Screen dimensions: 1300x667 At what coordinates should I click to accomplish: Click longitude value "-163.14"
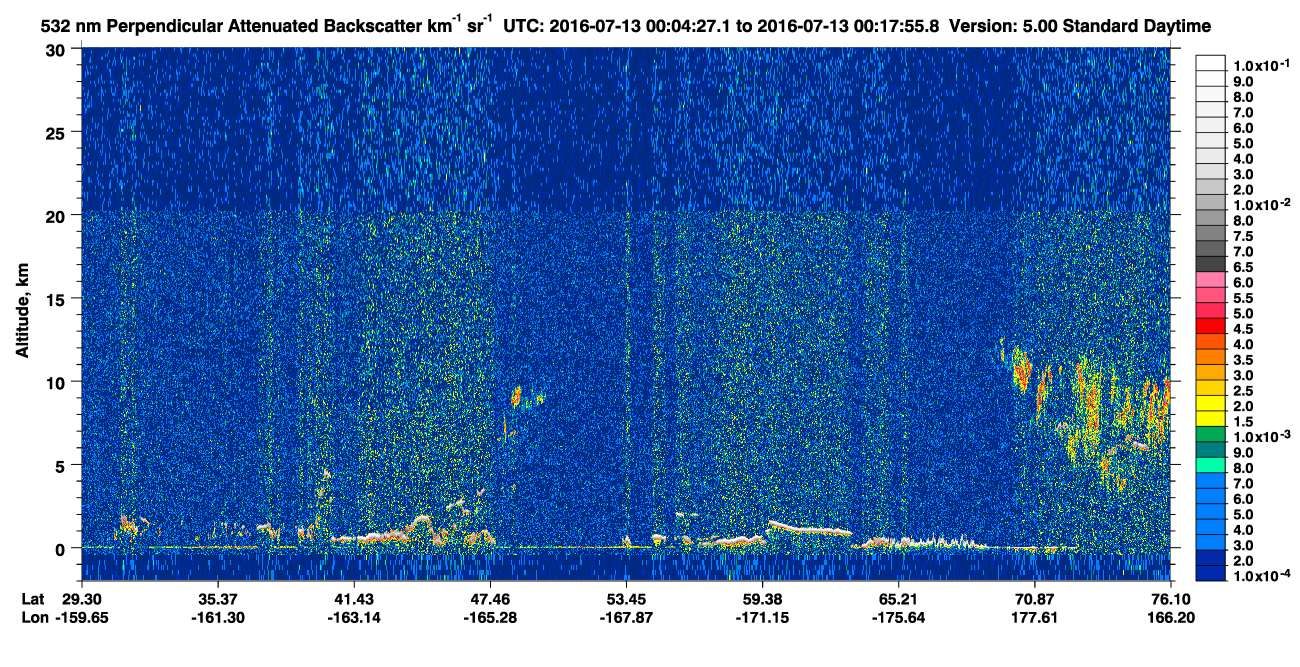(354, 617)
